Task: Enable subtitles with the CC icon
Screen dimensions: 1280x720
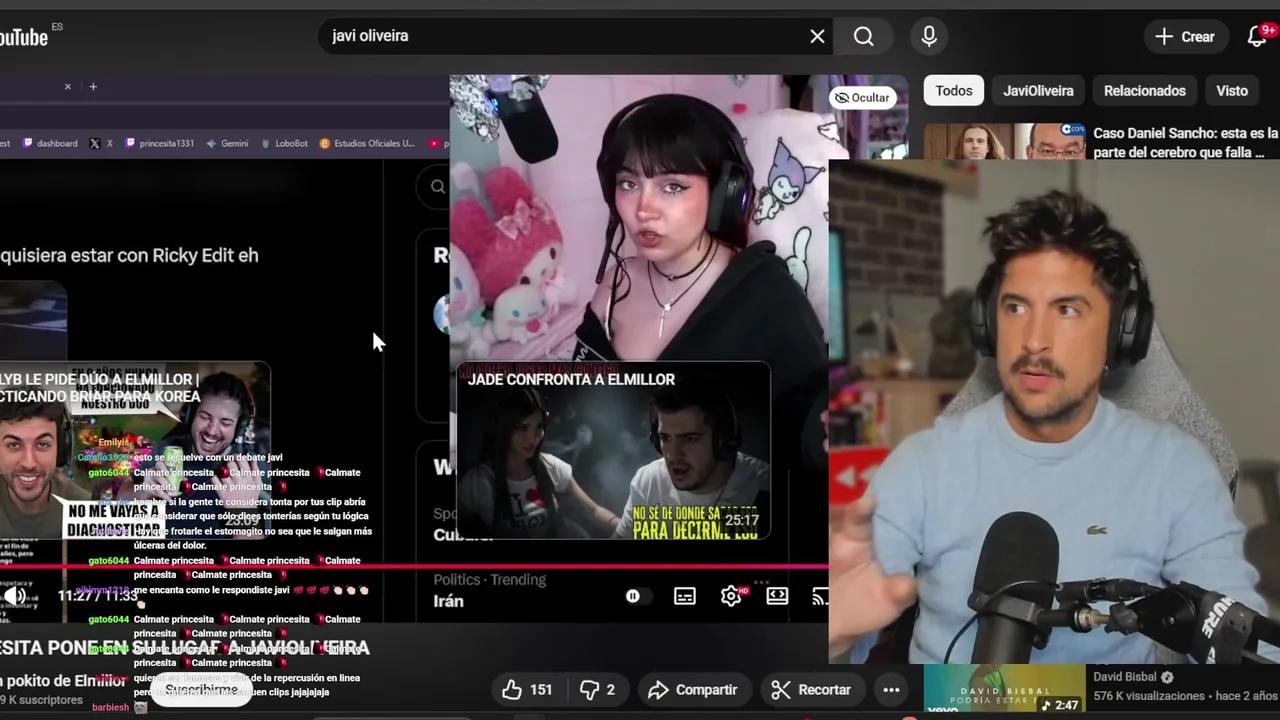Action: click(684, 595)
